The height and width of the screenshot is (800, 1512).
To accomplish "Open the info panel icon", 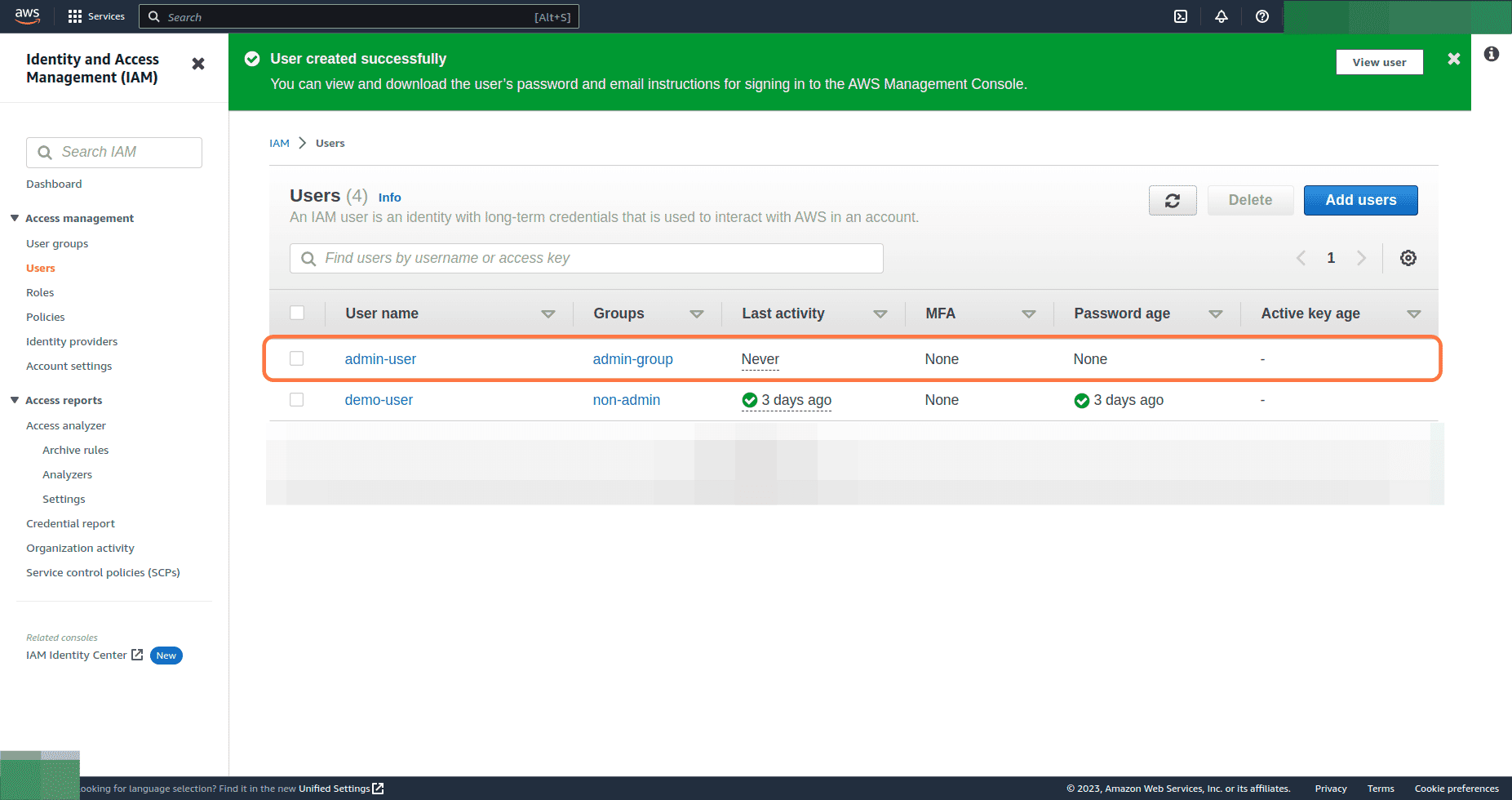I will [1492, 54].
